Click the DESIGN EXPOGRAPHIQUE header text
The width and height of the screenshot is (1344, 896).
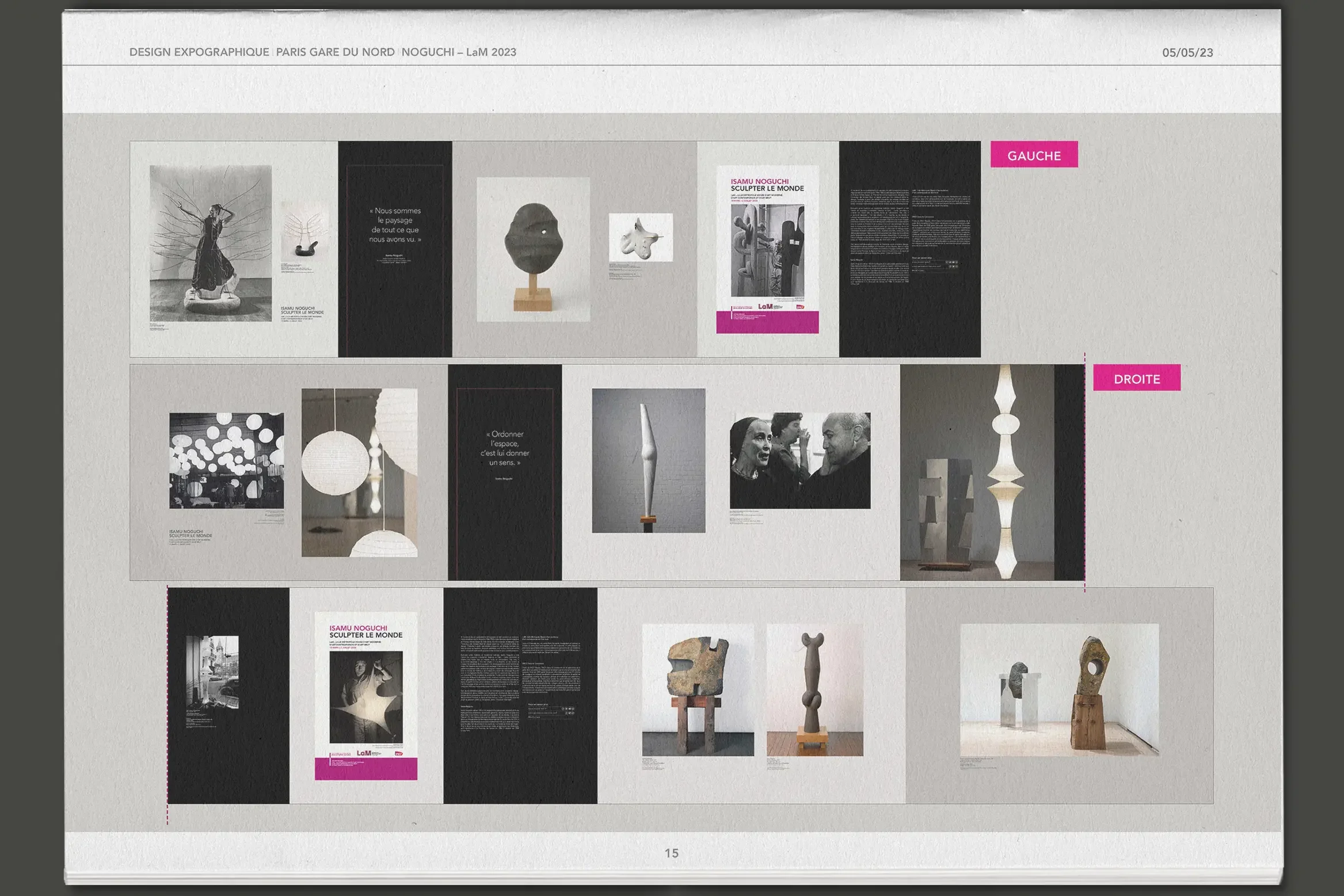[x=199, y=52]
